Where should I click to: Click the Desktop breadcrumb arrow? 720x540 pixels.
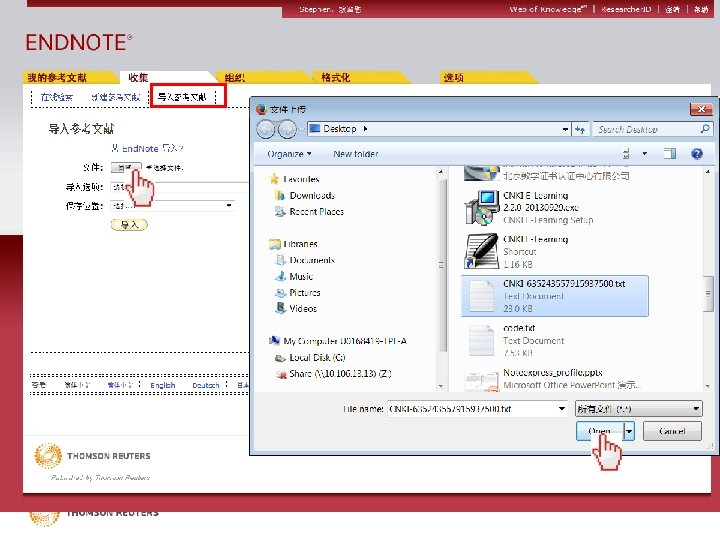[x=366, y=129]
